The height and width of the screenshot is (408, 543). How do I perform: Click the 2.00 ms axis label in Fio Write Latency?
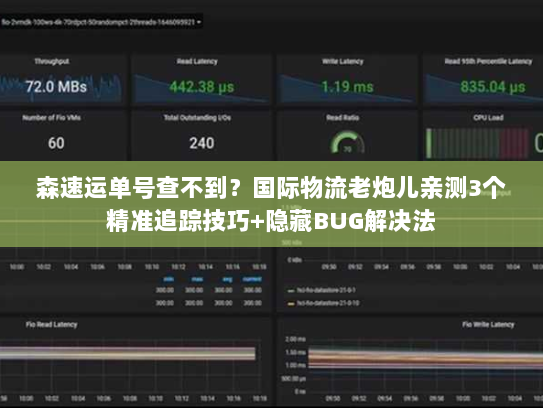(x=295, y=339)
